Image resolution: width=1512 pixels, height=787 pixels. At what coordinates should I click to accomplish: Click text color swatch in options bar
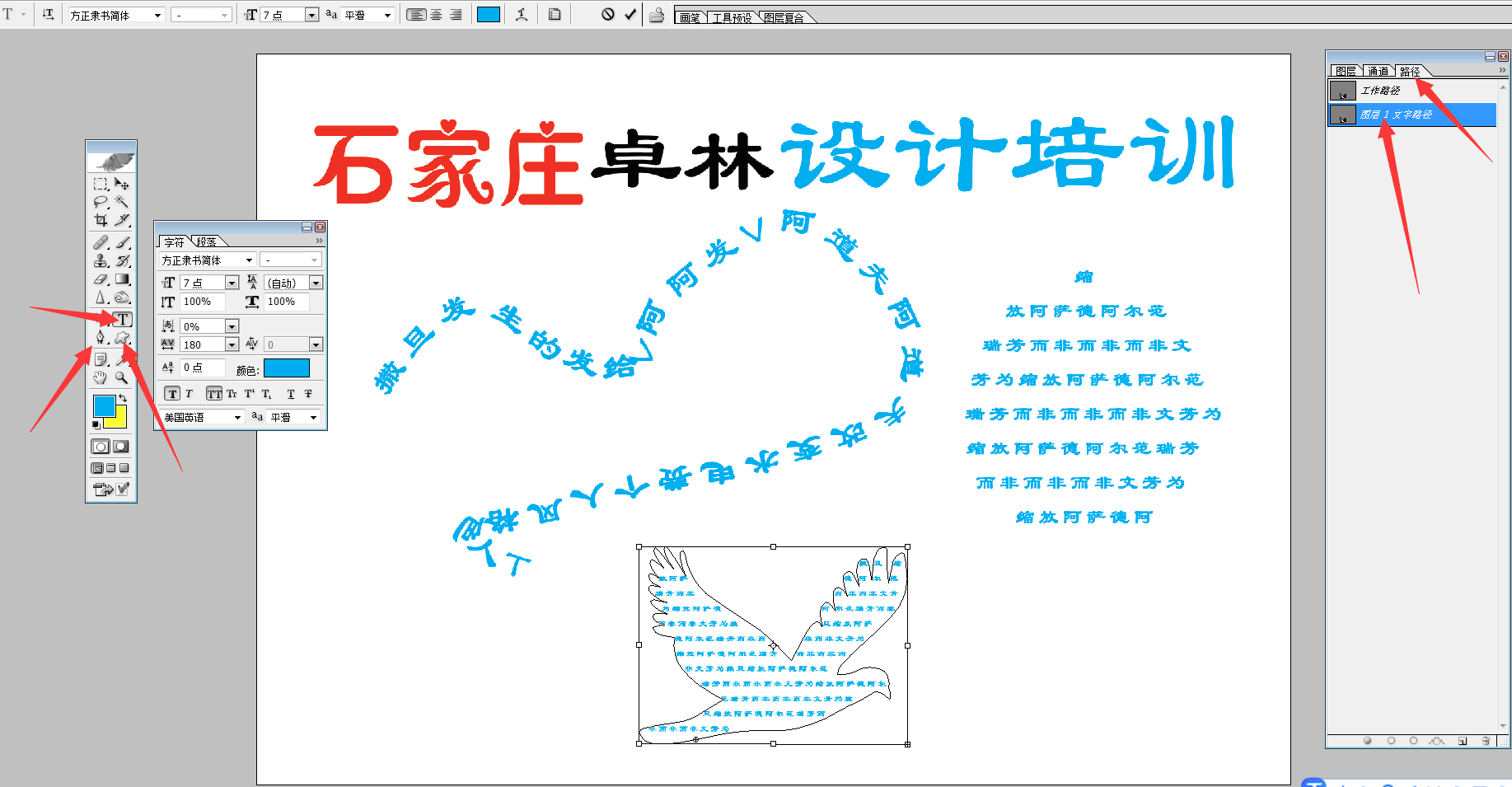[489, 15]
